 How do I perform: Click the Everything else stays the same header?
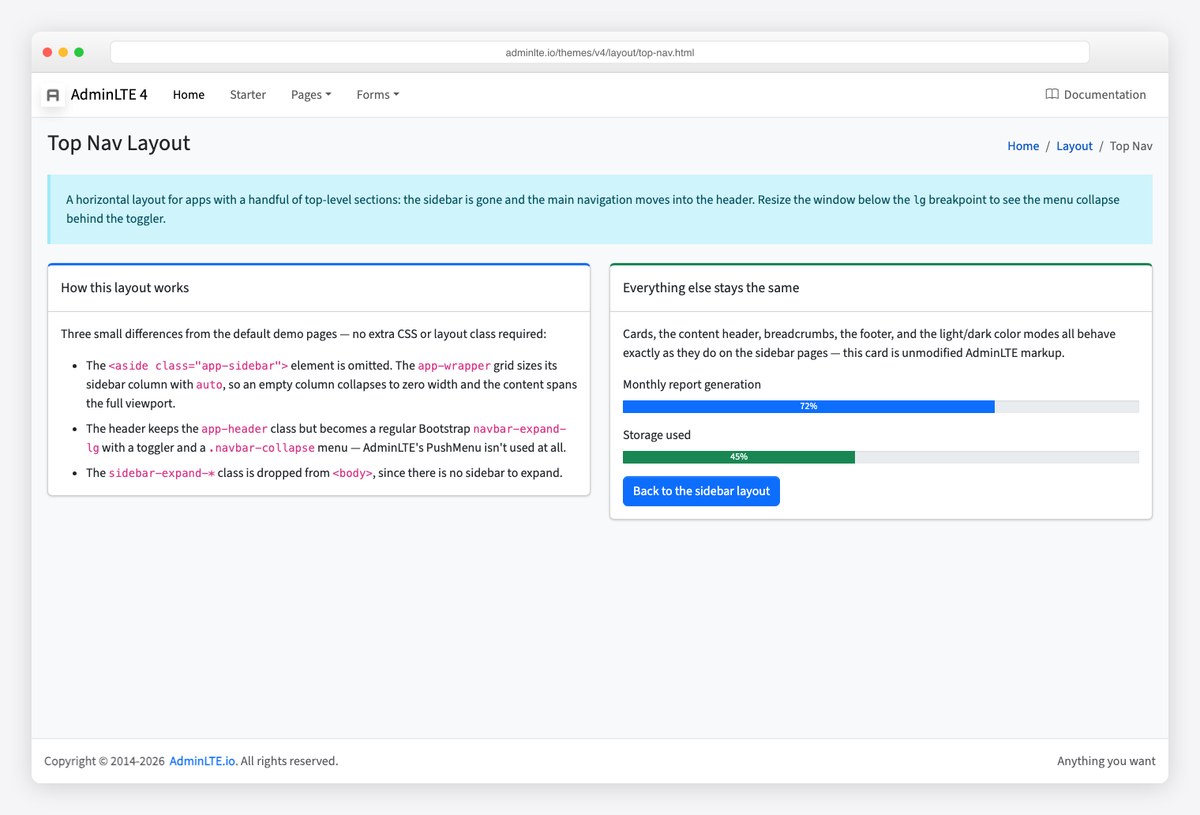(881, 288)
